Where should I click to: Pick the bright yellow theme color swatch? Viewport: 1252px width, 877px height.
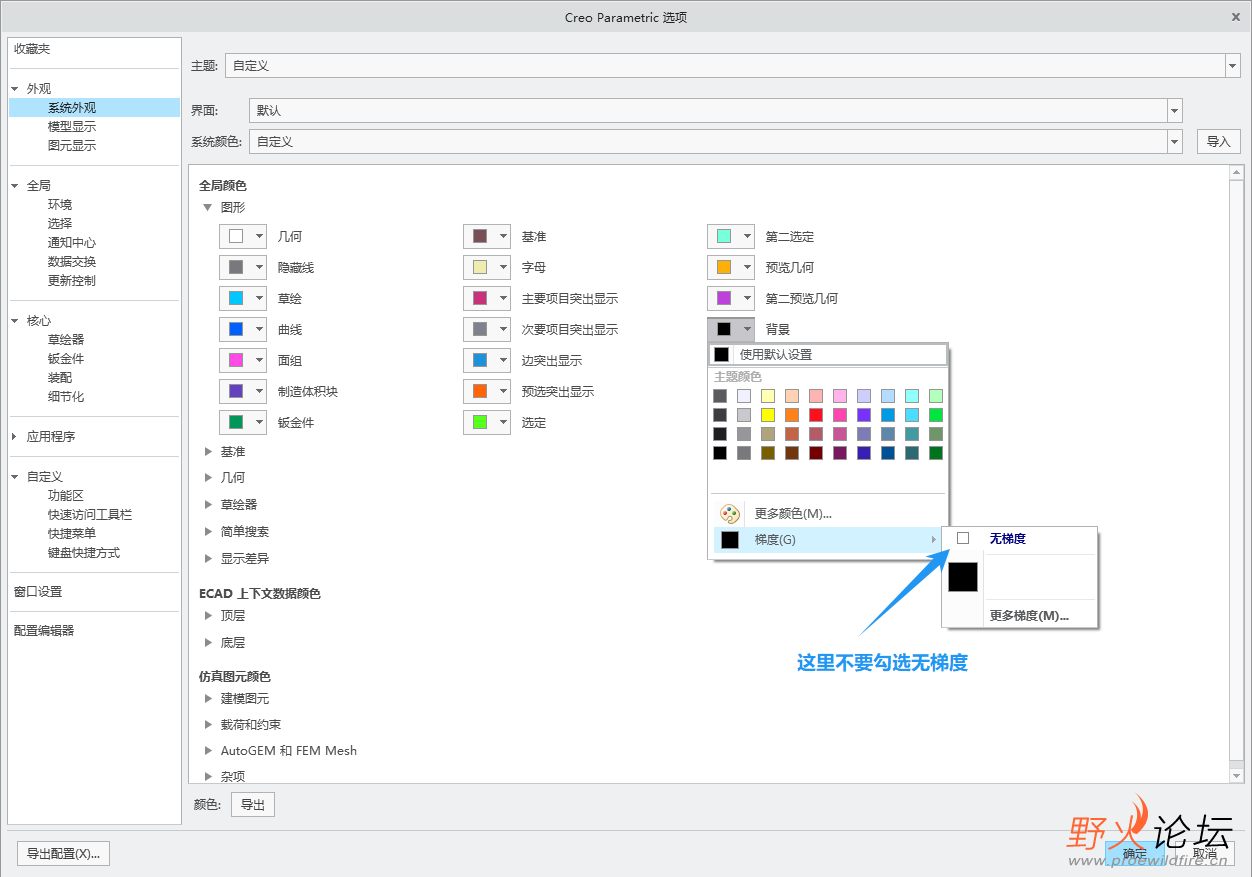pyautogui.click(x=768, y=415)
